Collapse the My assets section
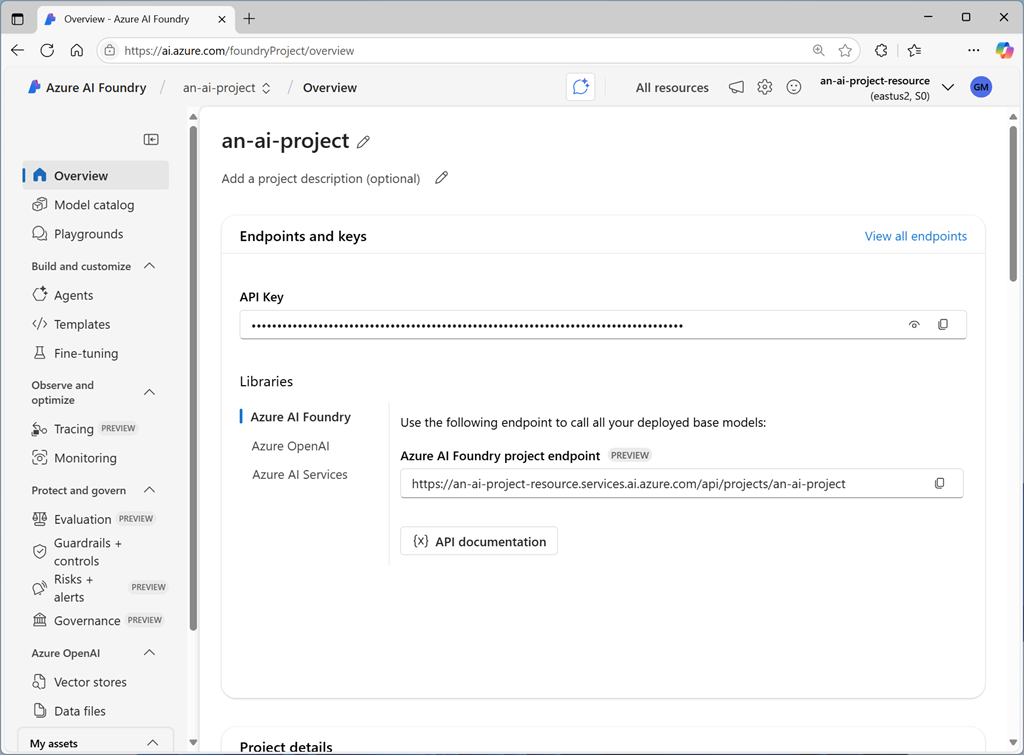Viewport: 1024px width, 755px height. pos(152,743)
